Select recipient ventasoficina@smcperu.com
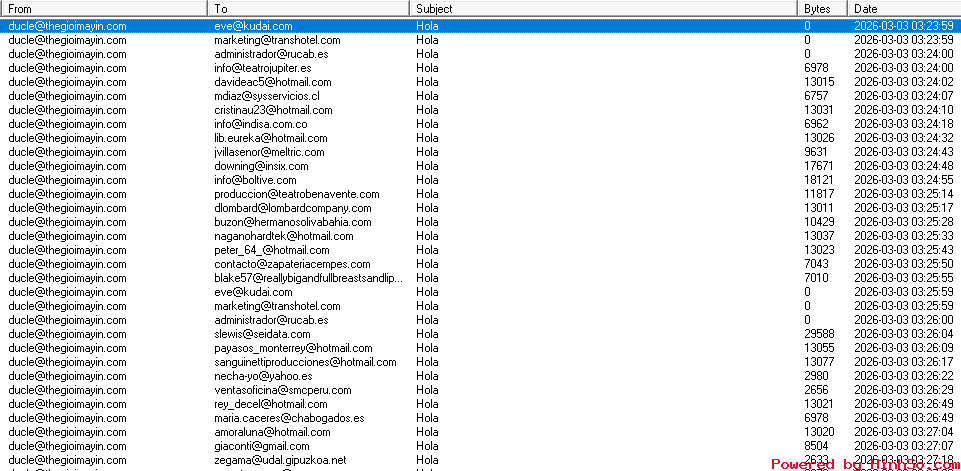961x471 pixels. pos(283,391)
